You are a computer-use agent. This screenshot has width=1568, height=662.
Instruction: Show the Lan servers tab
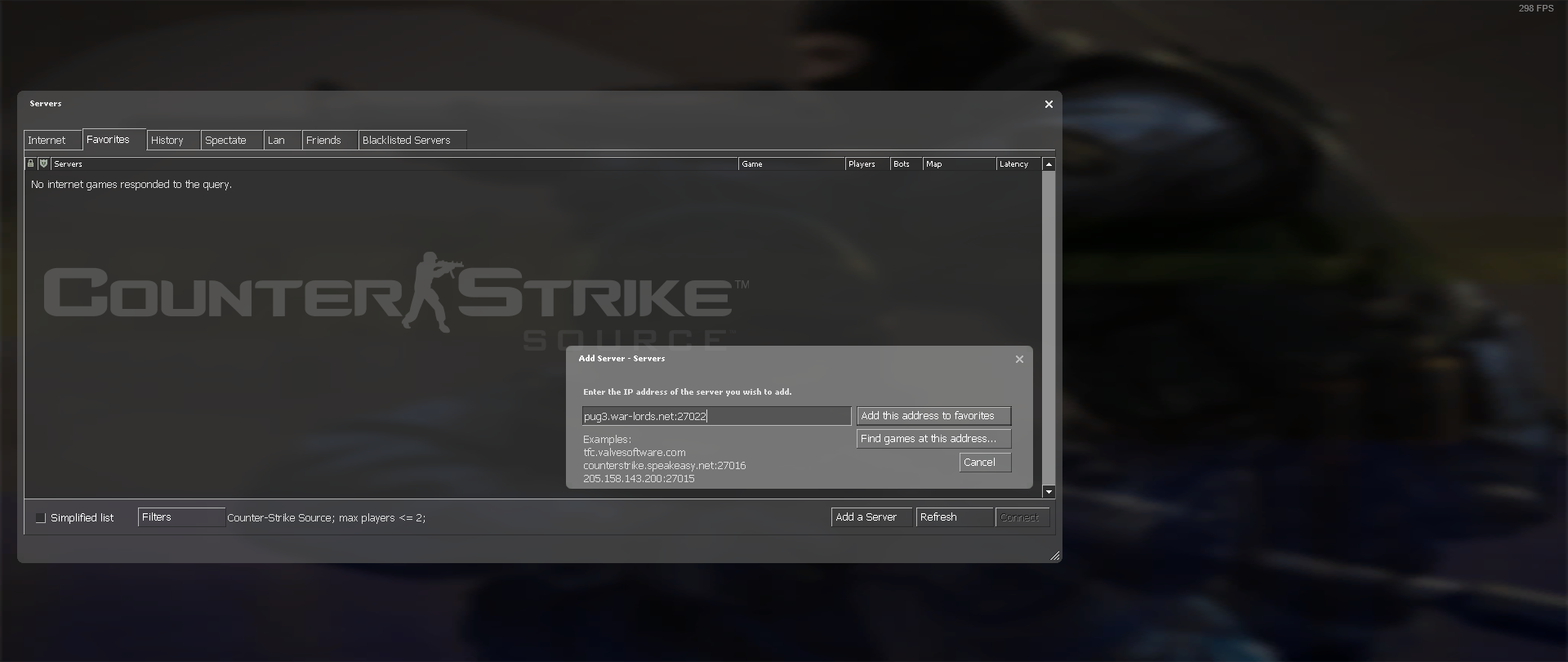283,141
